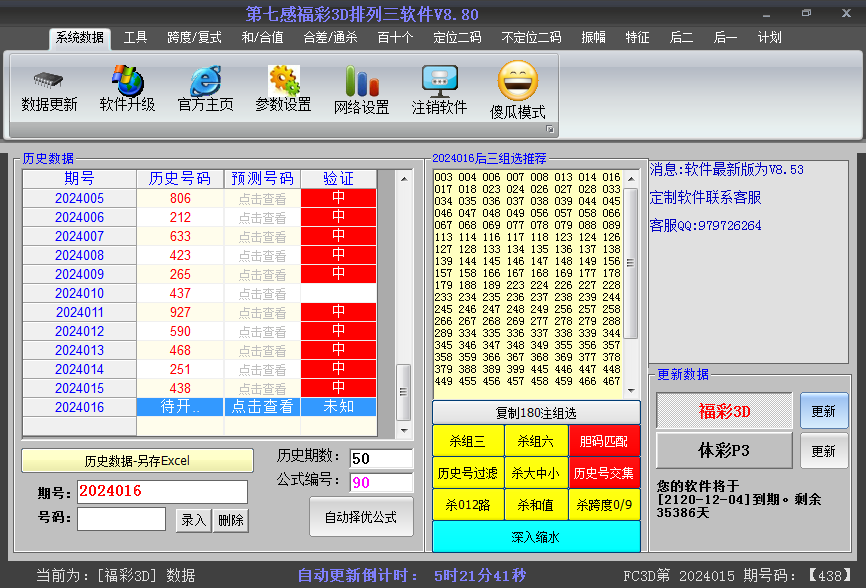Click the 杀跨度0/9 button
The height and width of the screenshot is (588, 866).
[x=604, y=505]
